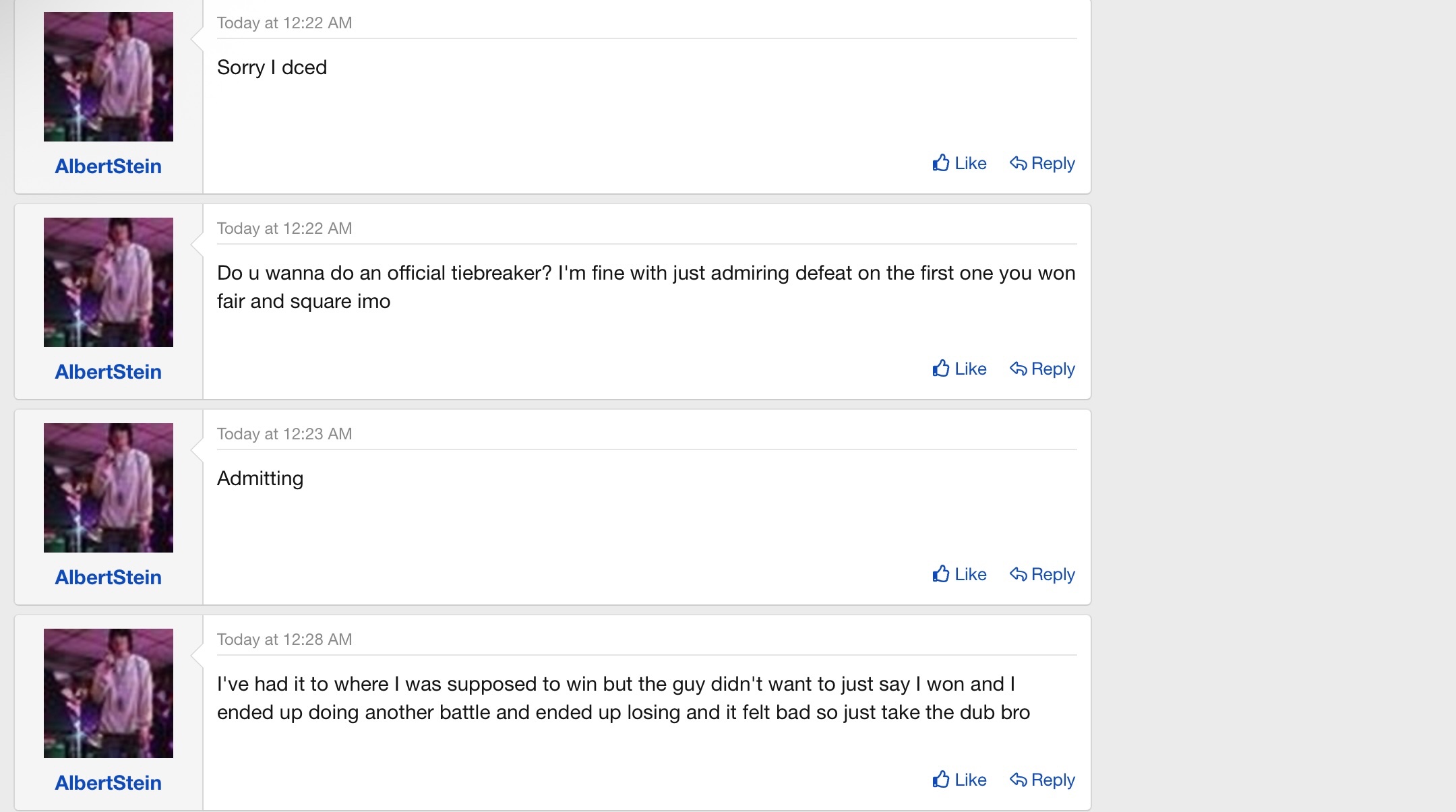This screenshot has height=812, width=1456.
Task: Click the reply arrow icon on the "take the dub bro" post
Action: tap(1018, 780)
